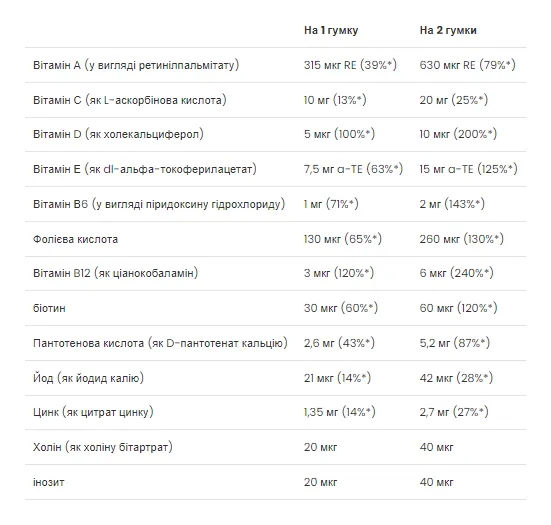The width and height of the screenshot is (551, 525).
Task: Click the 'На 1 гумку' column header
Action: (x=331, y=31)
